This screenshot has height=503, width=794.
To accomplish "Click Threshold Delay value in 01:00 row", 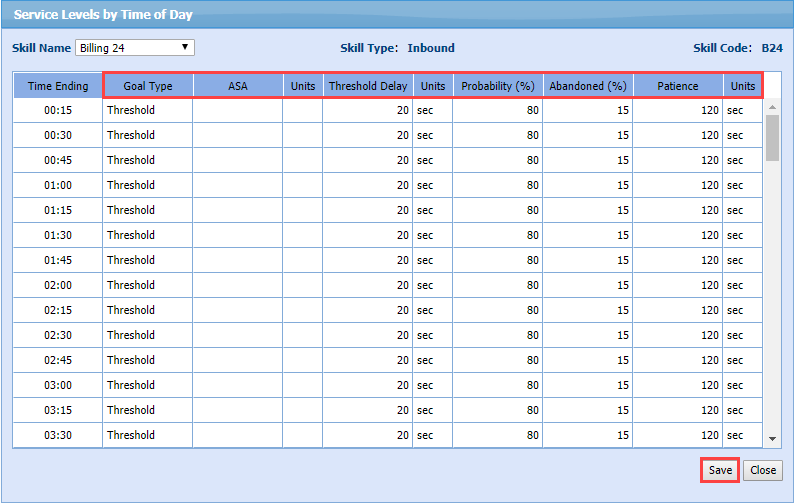I will tap(367, 185).
